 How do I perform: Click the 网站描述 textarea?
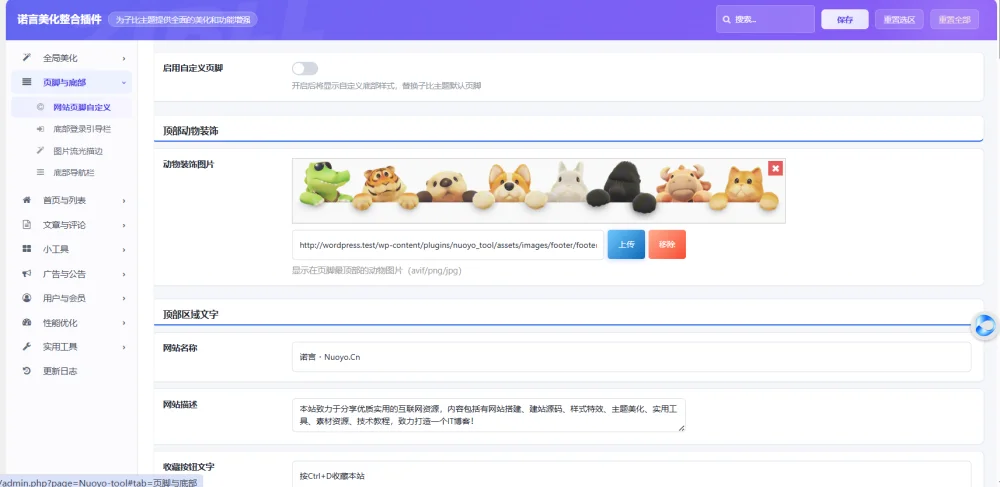click(489, 415)
